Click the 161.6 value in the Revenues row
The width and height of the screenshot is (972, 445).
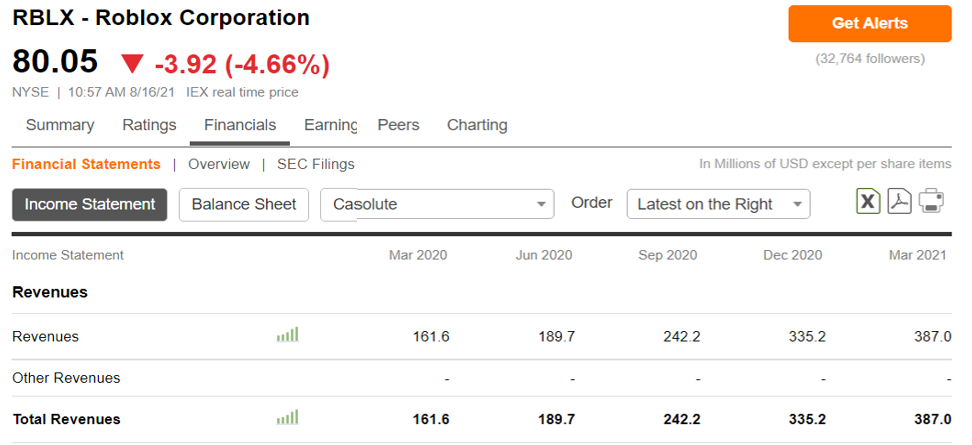tap(431, 337)
